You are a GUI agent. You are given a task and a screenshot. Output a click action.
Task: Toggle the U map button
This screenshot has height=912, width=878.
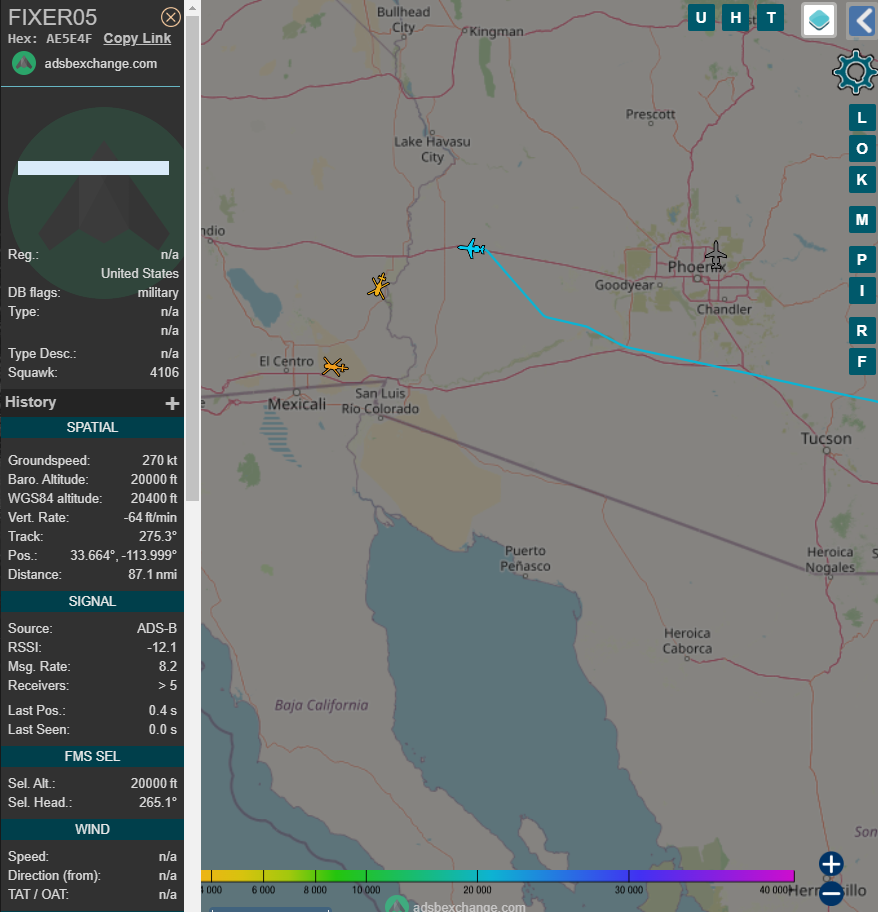(x=701, y=17)
